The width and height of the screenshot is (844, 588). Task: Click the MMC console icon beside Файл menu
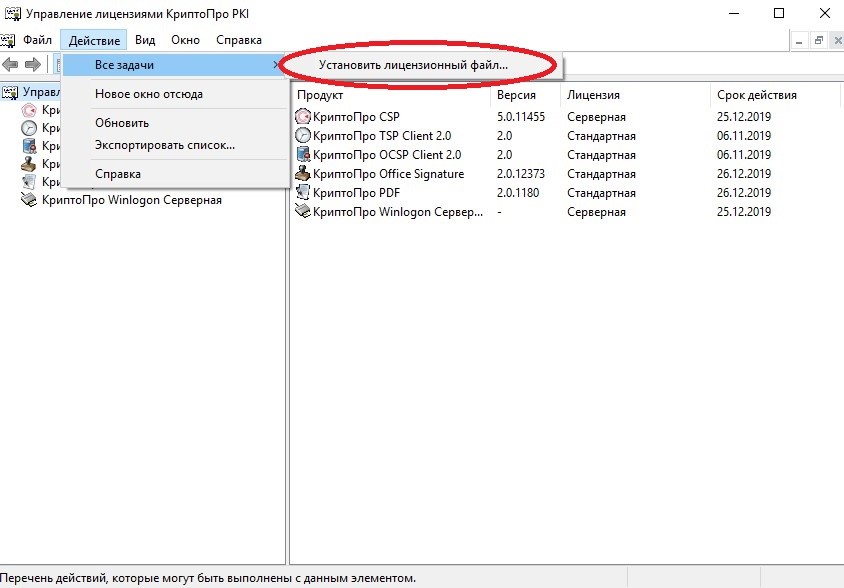8,40
